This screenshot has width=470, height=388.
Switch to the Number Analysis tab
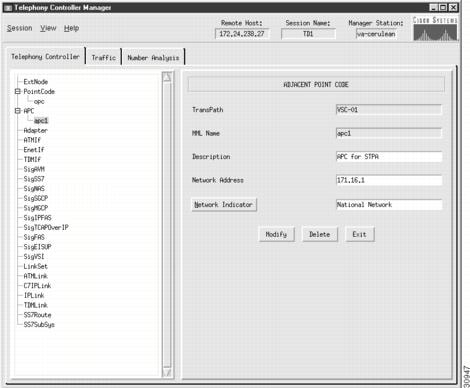(x=153, y=58)
